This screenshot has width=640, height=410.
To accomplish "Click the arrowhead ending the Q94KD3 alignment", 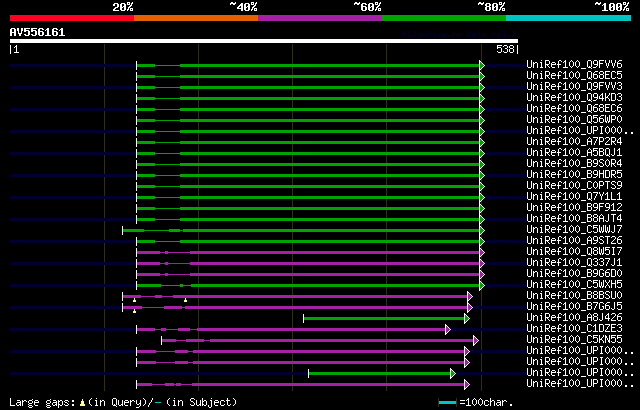I will [x=482, y=98].
